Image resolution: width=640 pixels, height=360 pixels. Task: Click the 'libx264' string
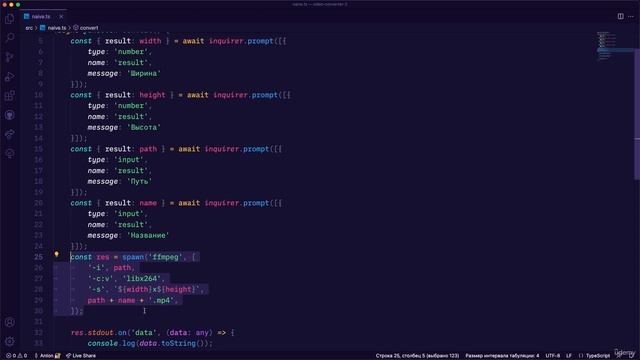142,278
